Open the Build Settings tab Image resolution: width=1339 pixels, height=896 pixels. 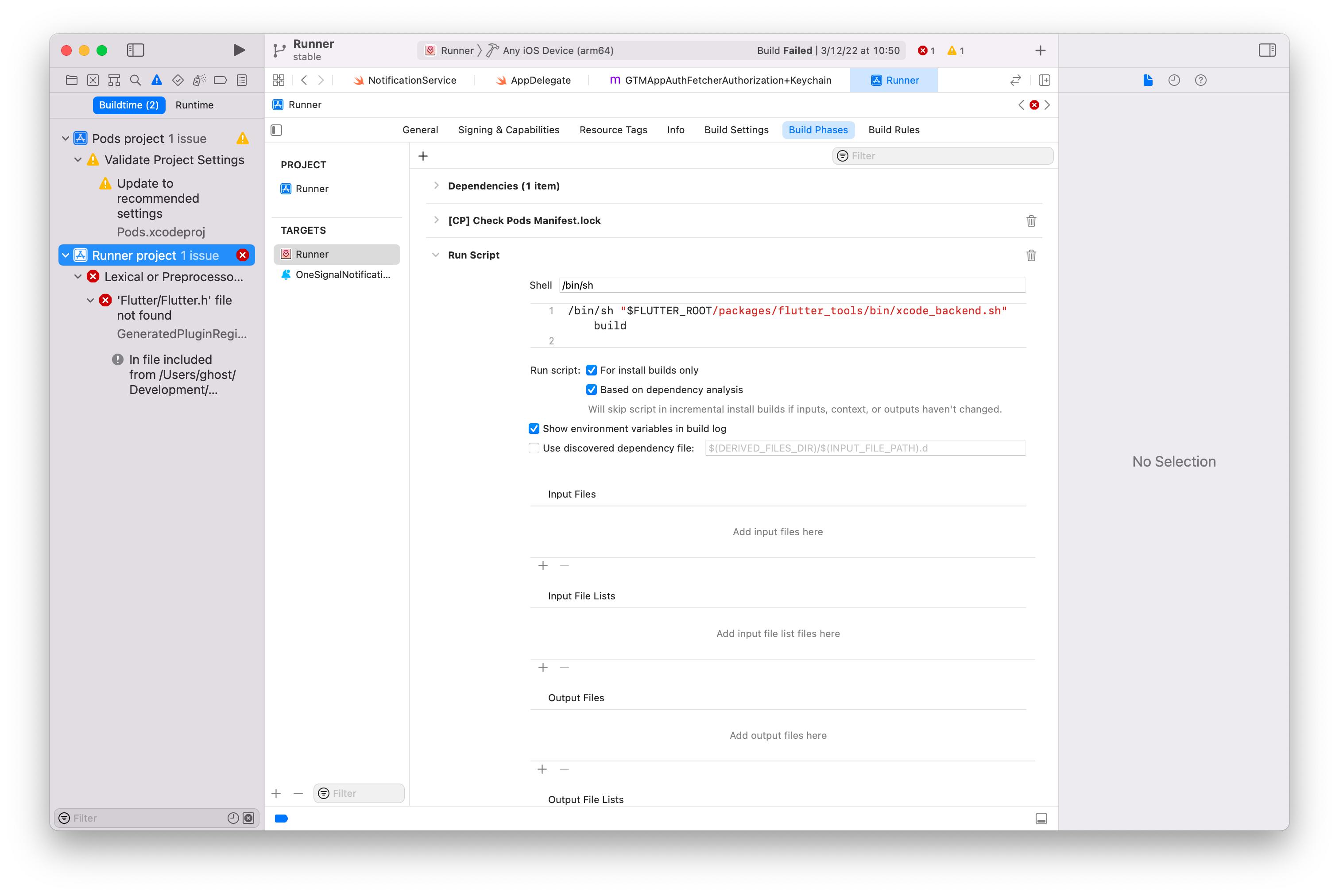(x=736, y=130)
